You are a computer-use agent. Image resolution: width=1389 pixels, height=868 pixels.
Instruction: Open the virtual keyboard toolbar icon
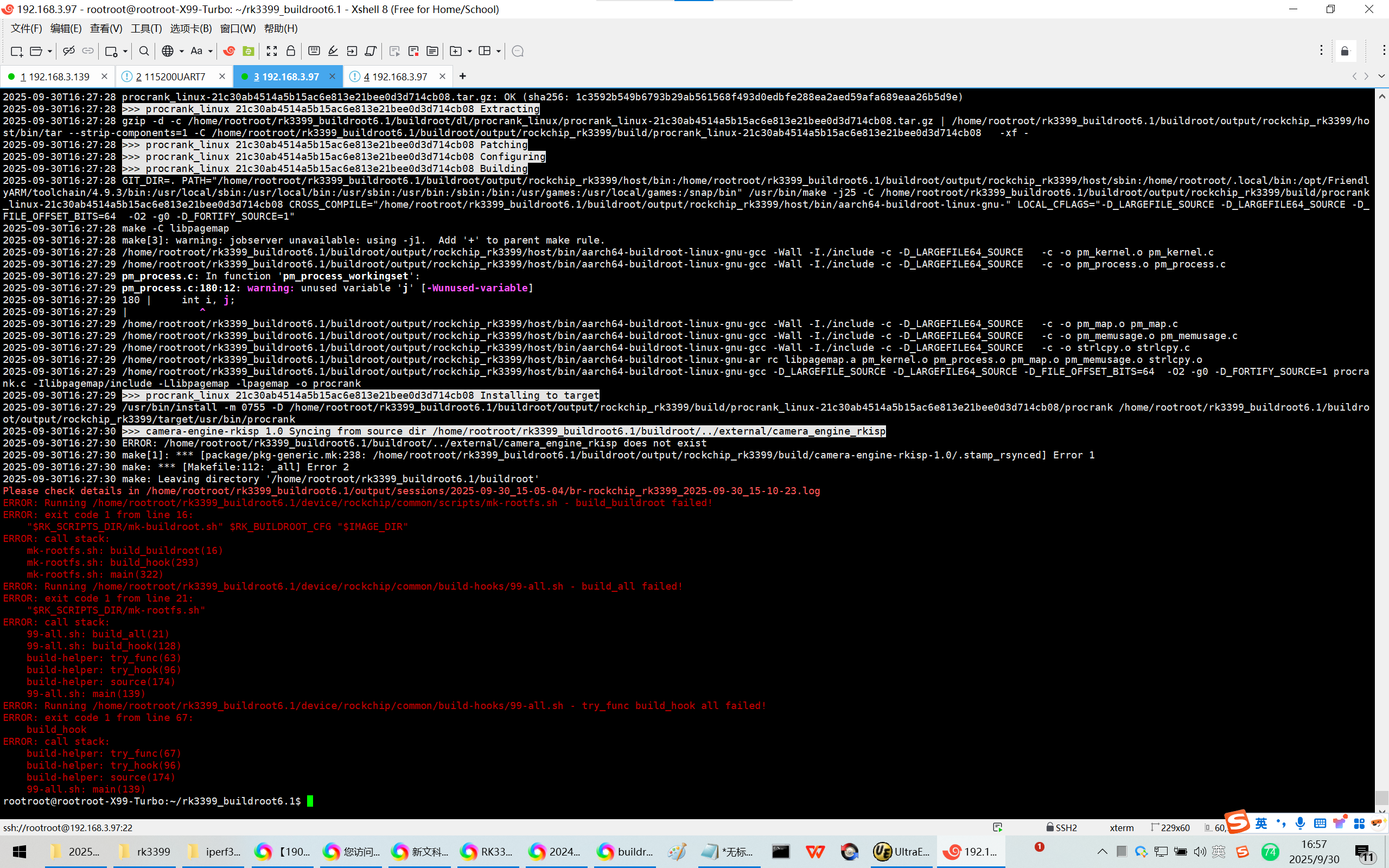tap(314, 51)
